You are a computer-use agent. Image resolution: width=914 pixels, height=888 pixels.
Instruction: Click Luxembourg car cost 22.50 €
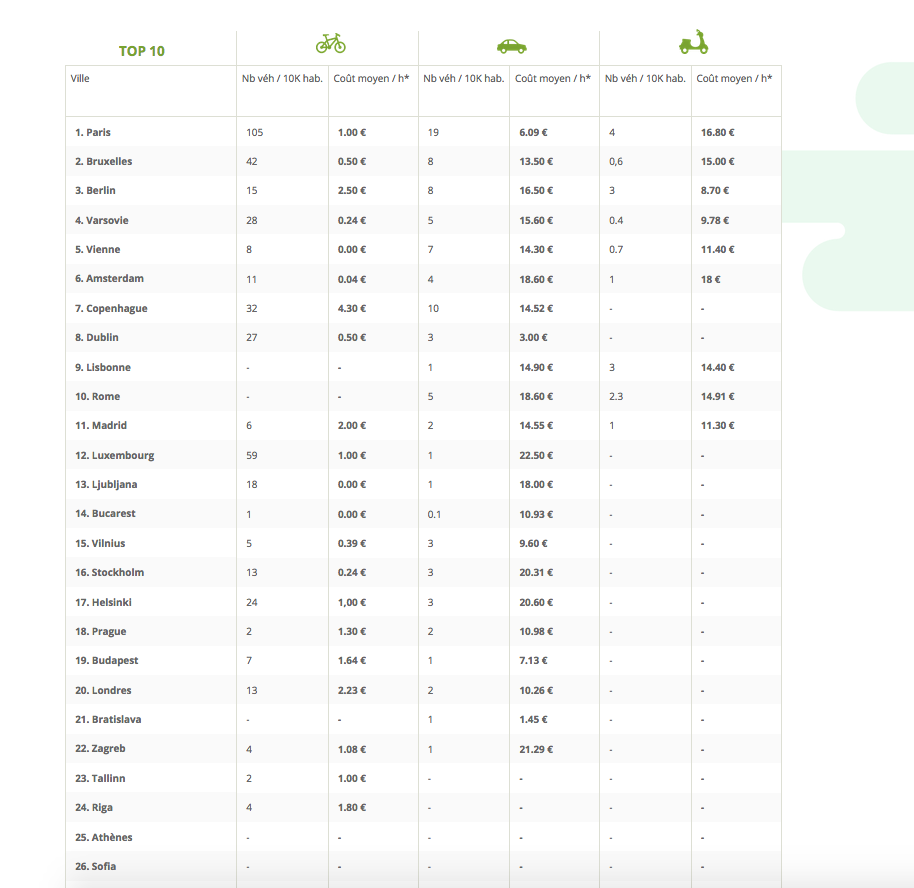click(x=536, y=455)
